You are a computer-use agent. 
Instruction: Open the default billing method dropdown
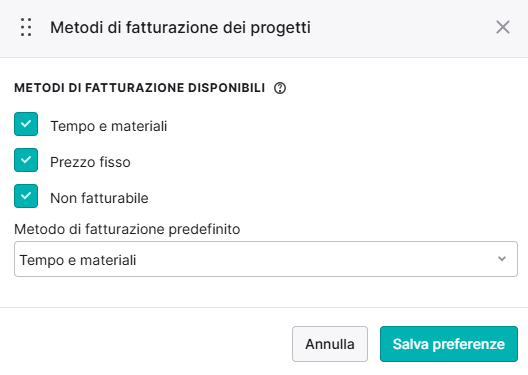[266, 259]
